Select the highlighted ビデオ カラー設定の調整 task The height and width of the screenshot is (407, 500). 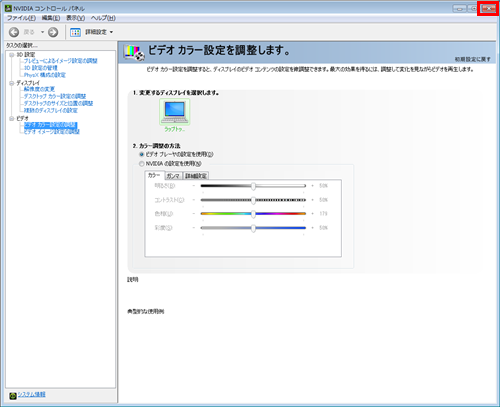coord(51,125)
